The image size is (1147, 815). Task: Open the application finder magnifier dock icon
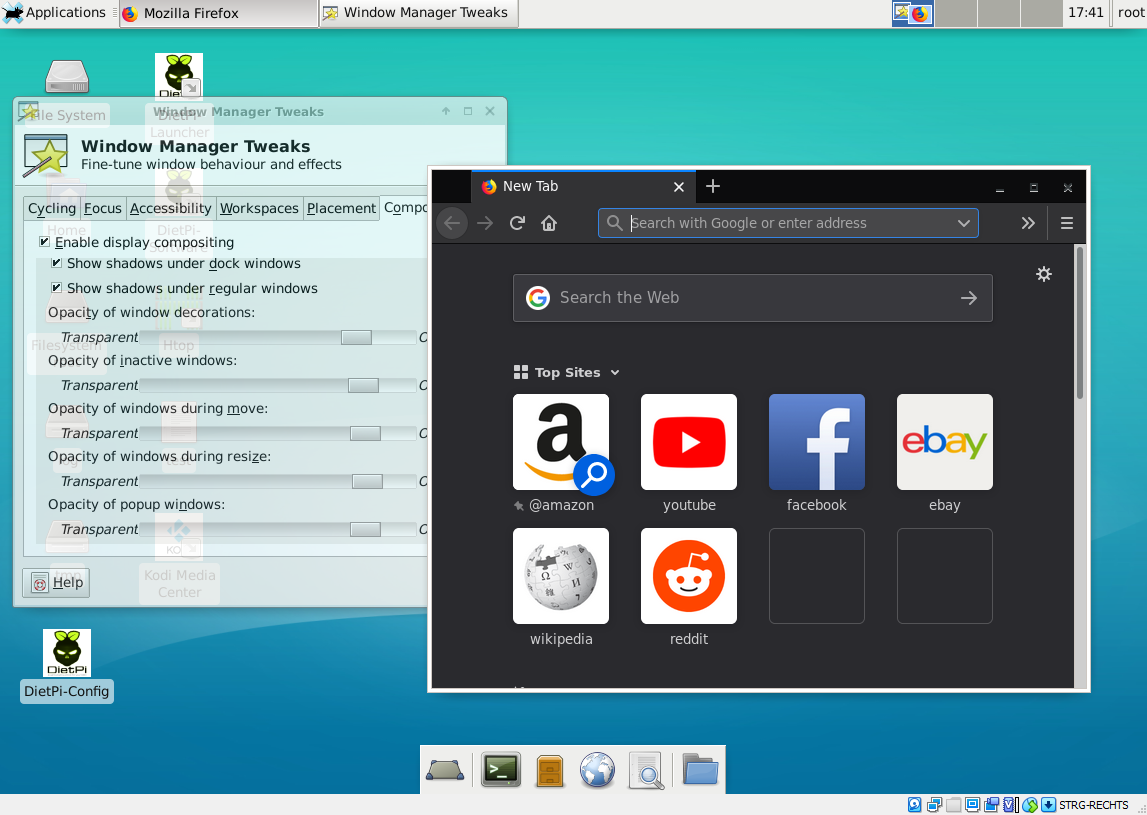coord(647,770)
